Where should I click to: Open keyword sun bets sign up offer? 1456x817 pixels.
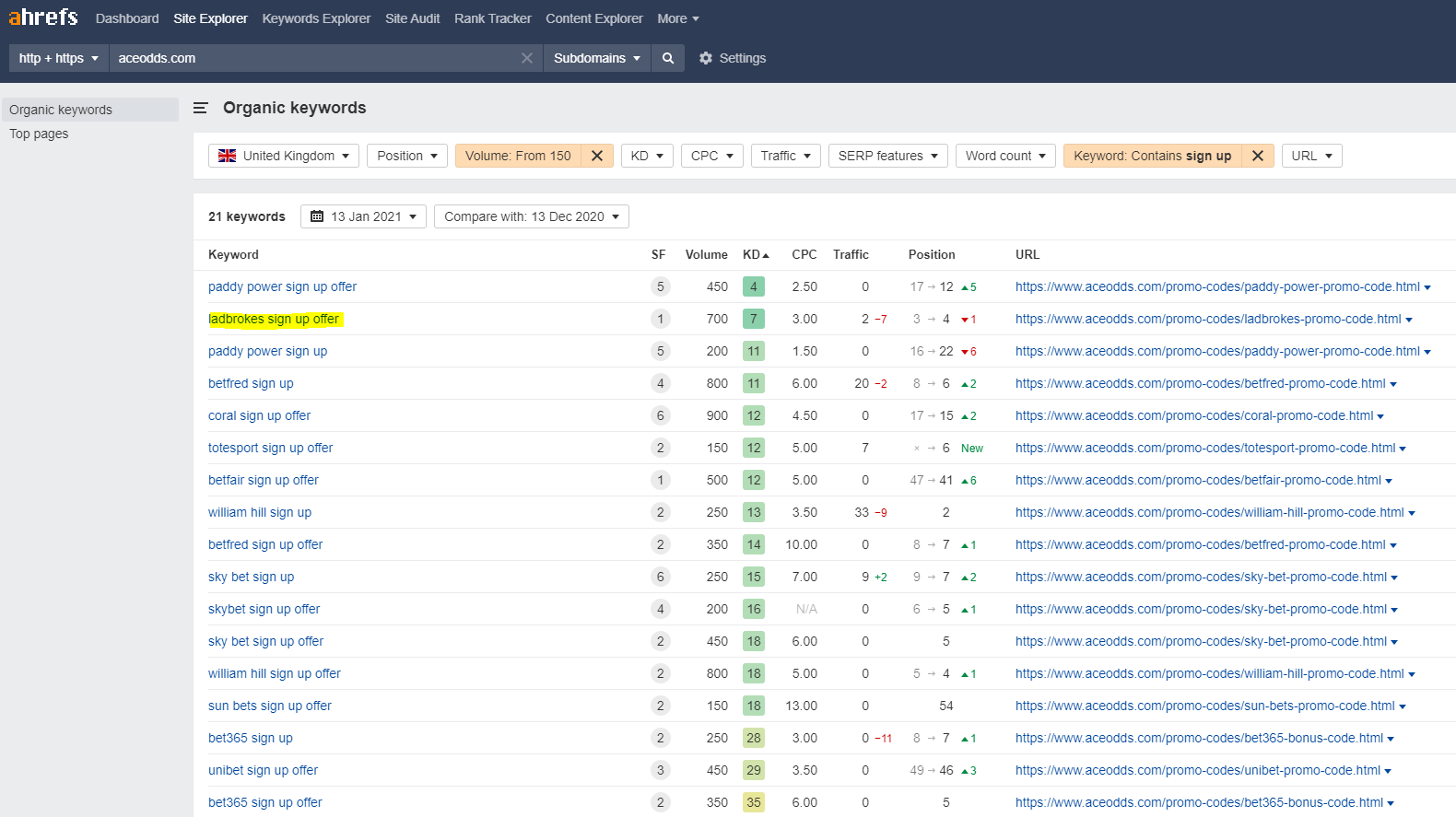click(x=270, y=706)
